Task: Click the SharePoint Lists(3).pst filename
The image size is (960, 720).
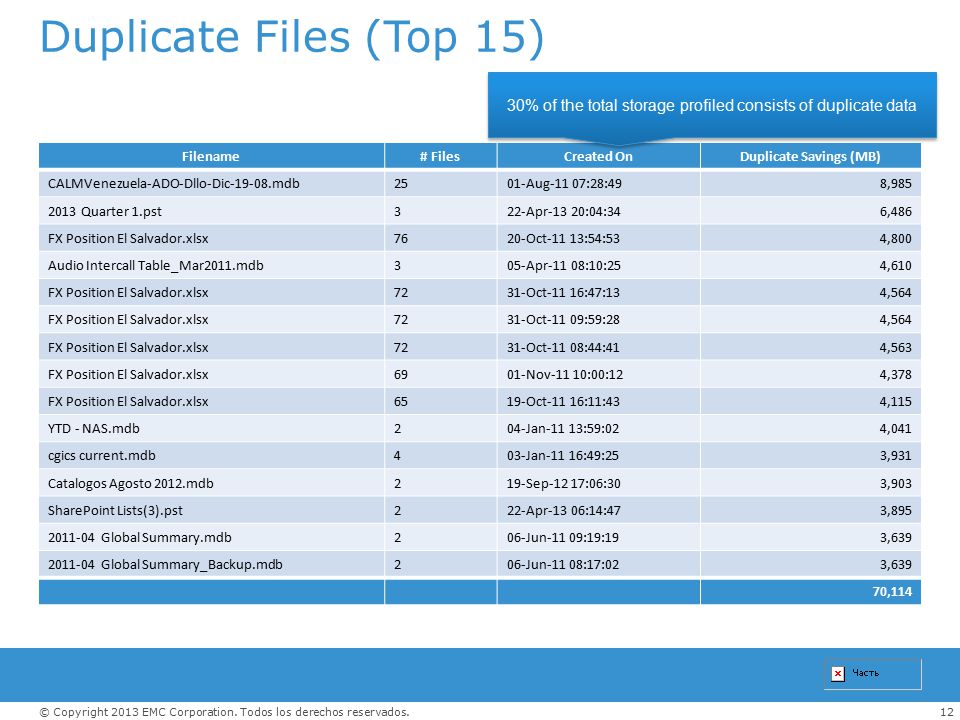Action: [115, 510]
